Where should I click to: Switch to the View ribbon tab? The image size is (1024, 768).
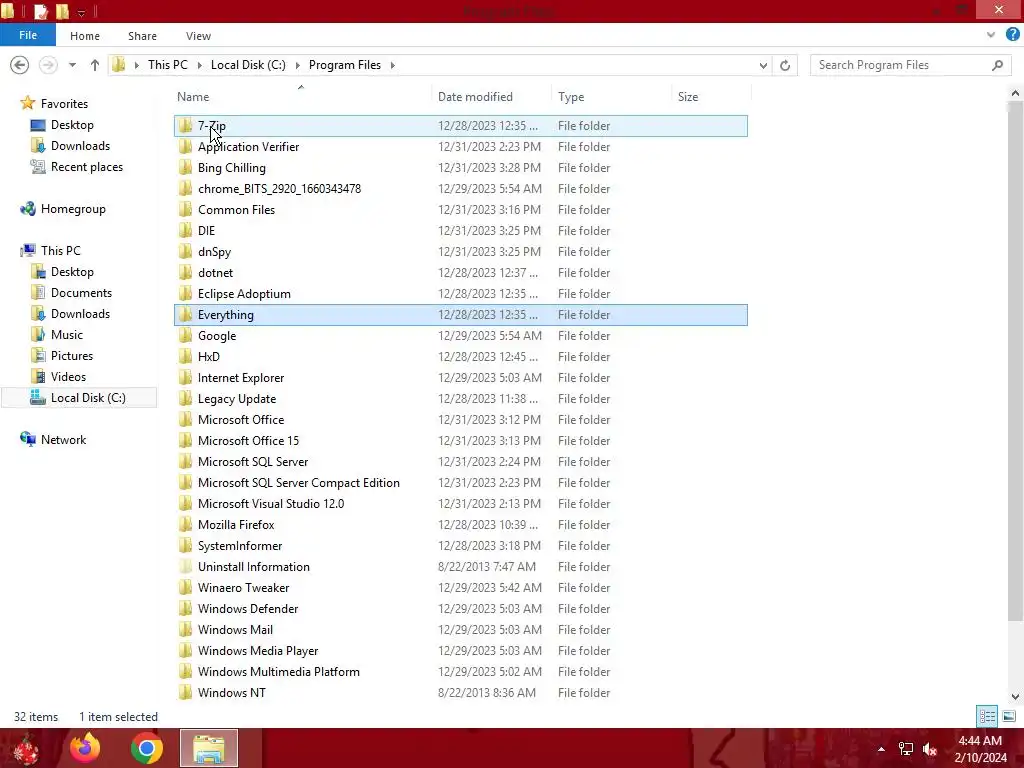(198, 36)
